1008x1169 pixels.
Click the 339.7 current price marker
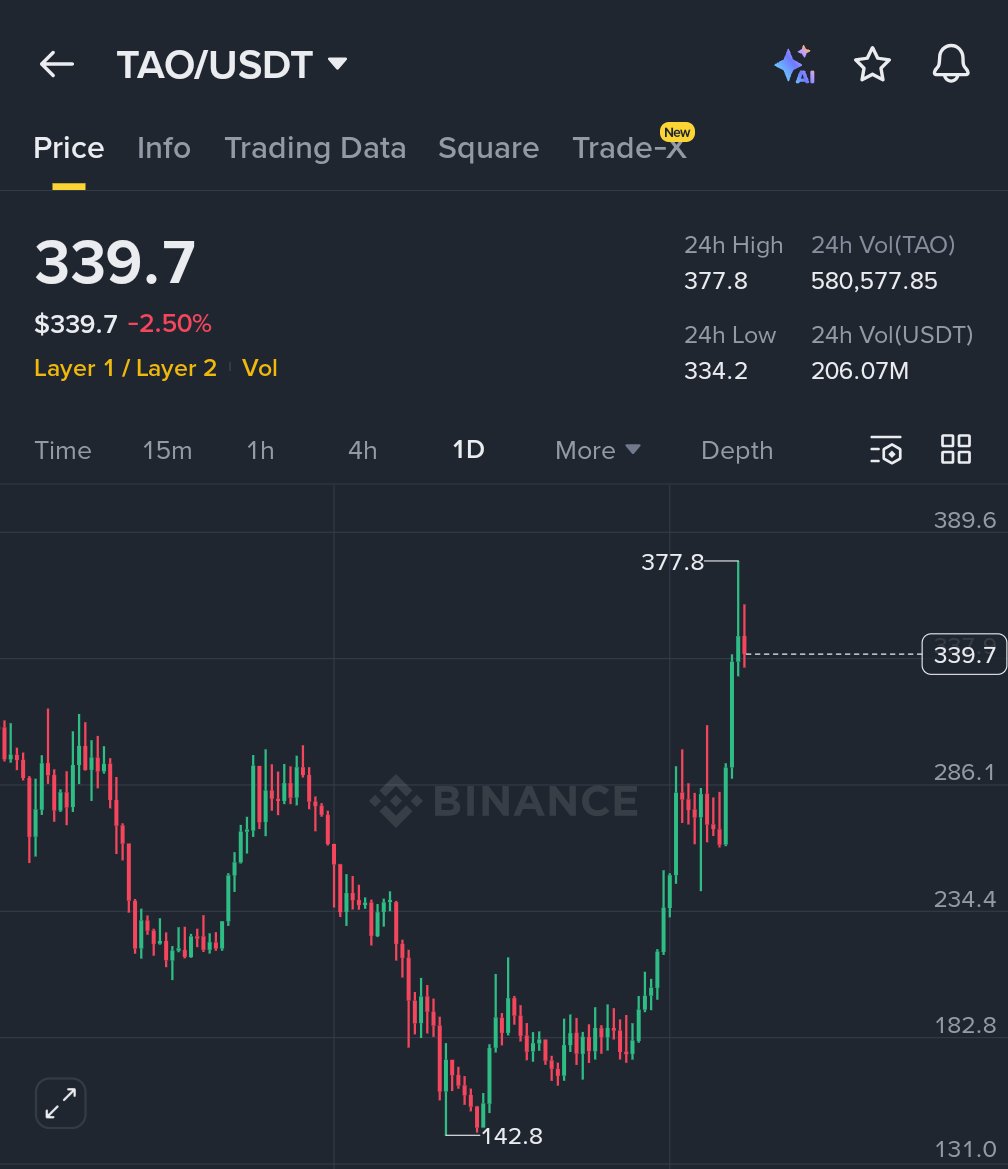[964, 655]
